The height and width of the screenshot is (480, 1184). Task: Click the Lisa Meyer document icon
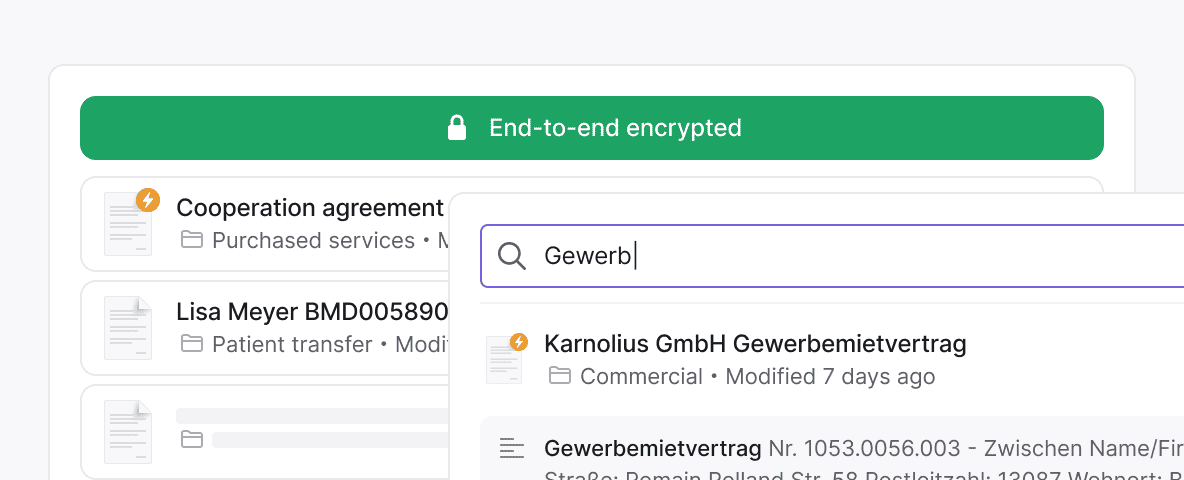tap(128, 328)
